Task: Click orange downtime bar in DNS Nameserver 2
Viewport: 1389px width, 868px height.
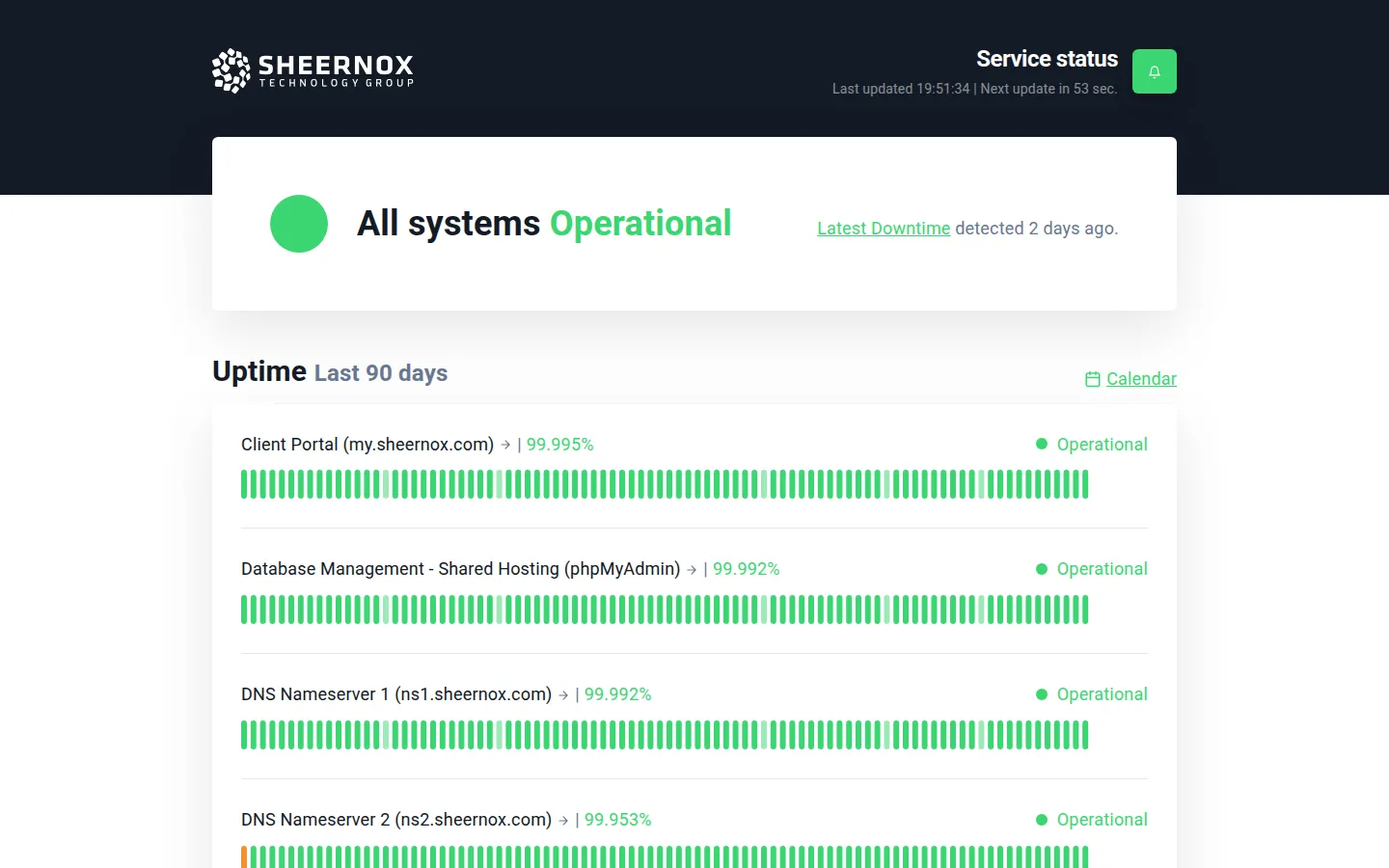Action: [x=244, y=857]
